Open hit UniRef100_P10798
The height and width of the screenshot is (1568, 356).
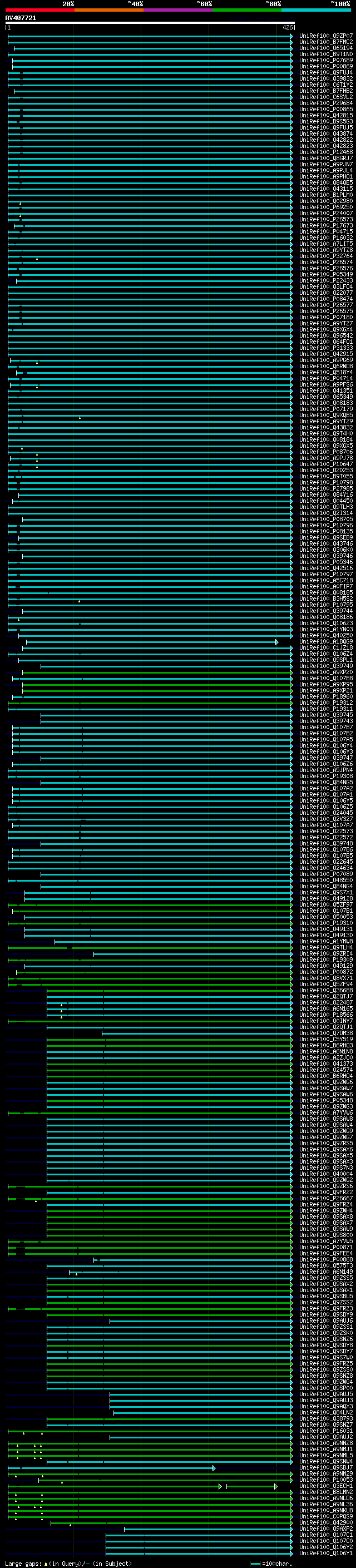click(x=326, y=483)
